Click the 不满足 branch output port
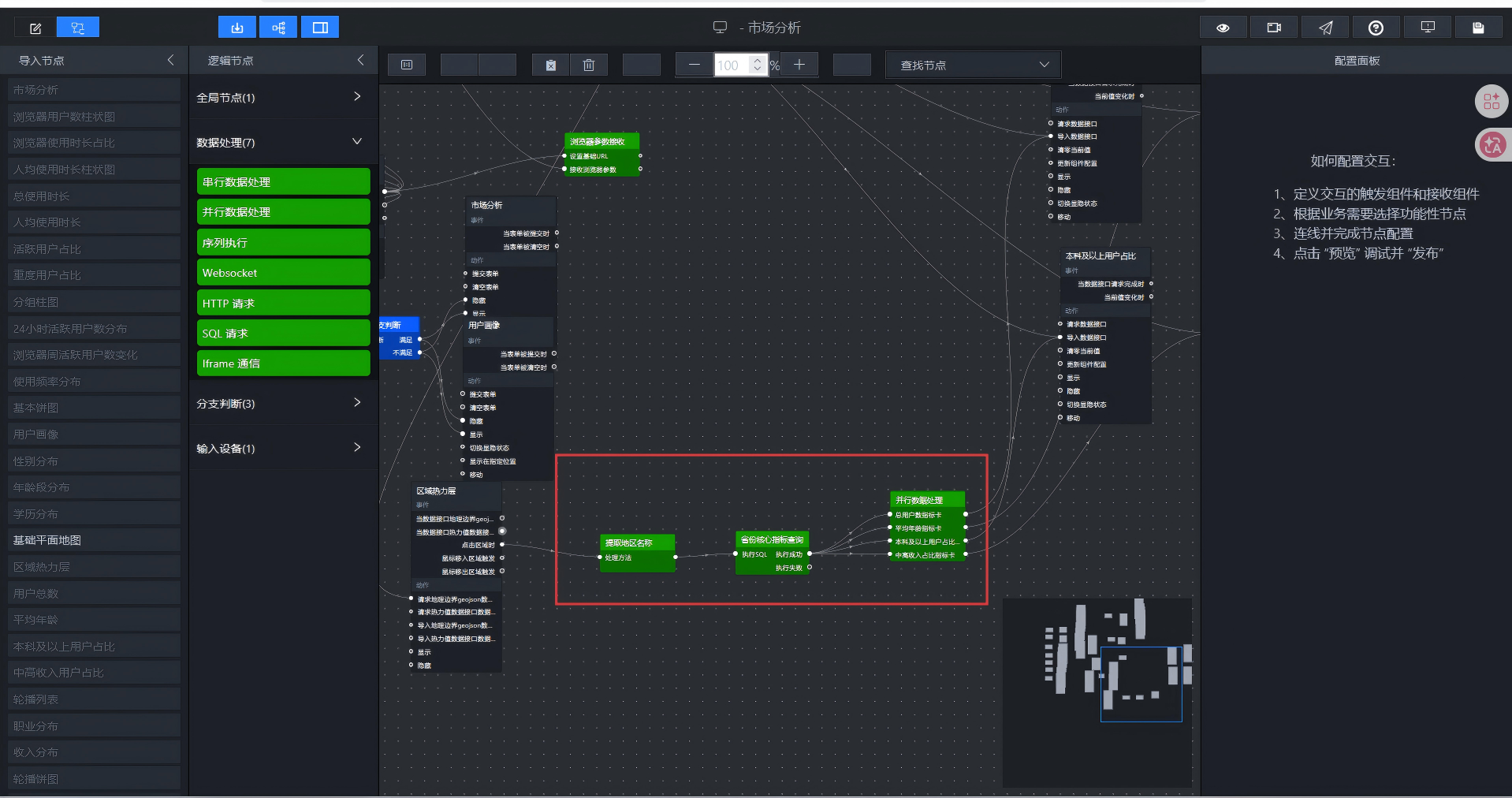The height and width of the screenshot is (798, 1512). coord(419,352)
